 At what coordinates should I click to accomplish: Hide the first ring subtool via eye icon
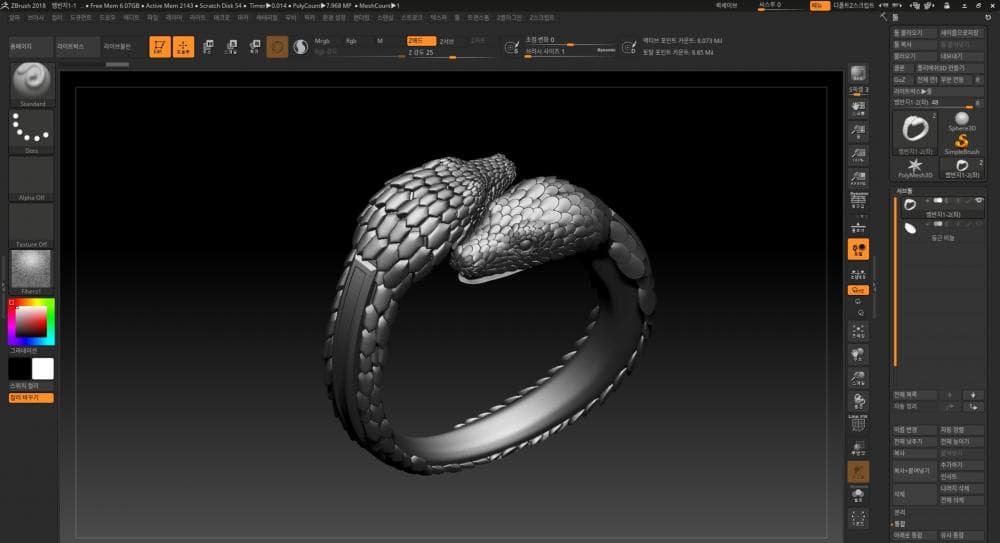point(979,200)
